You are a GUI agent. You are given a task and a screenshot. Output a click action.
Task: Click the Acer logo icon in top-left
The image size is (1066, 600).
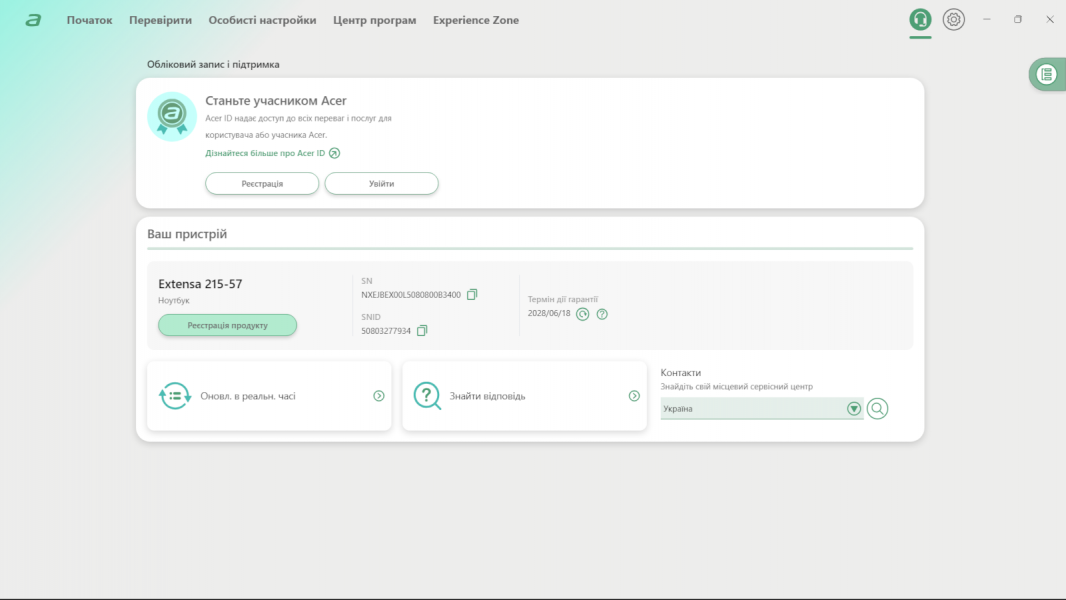[x=33, y=20]
